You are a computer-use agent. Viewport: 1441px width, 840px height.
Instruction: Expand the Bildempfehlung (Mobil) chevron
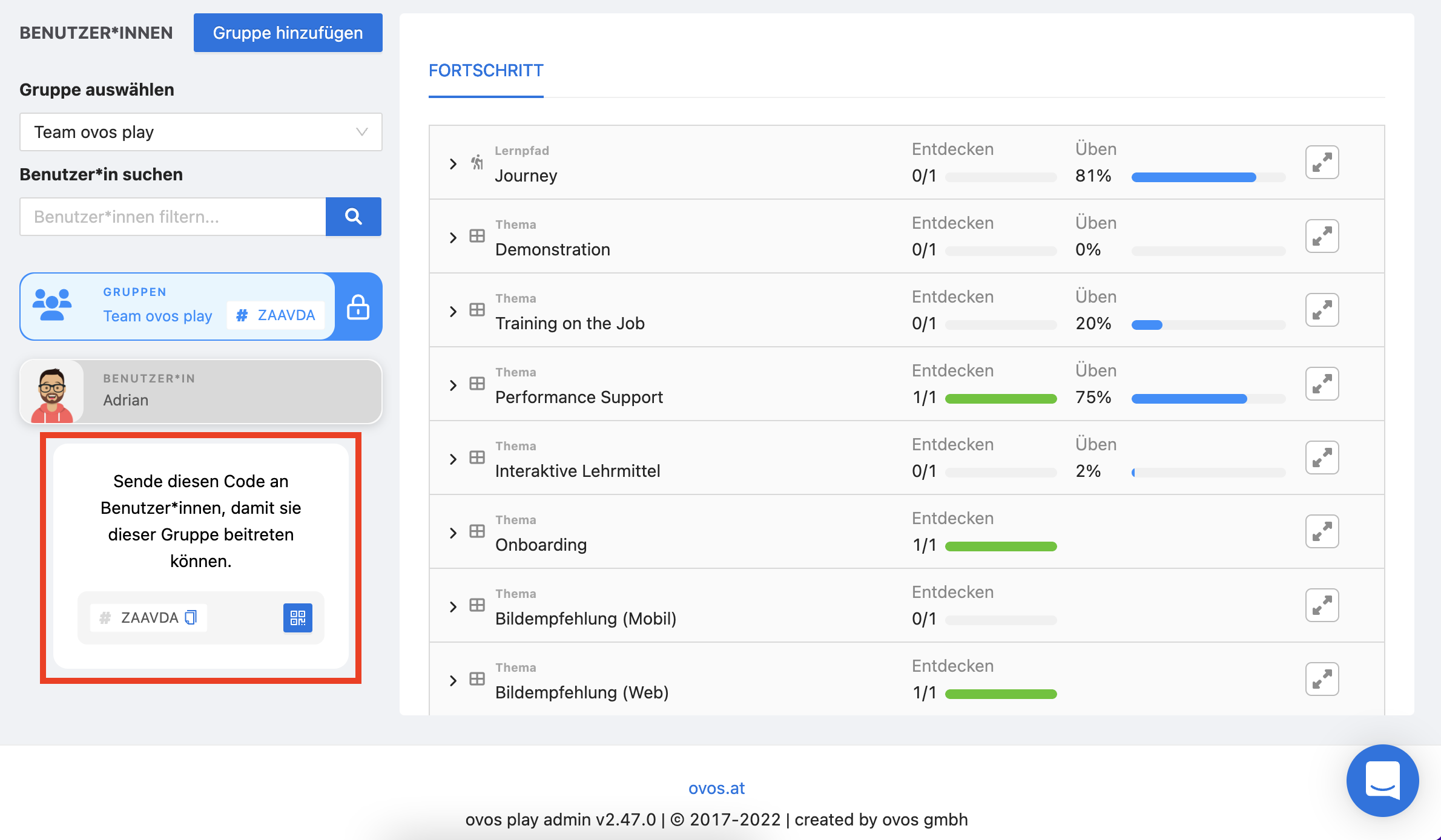pyautogui.click(x=453, y=606)
